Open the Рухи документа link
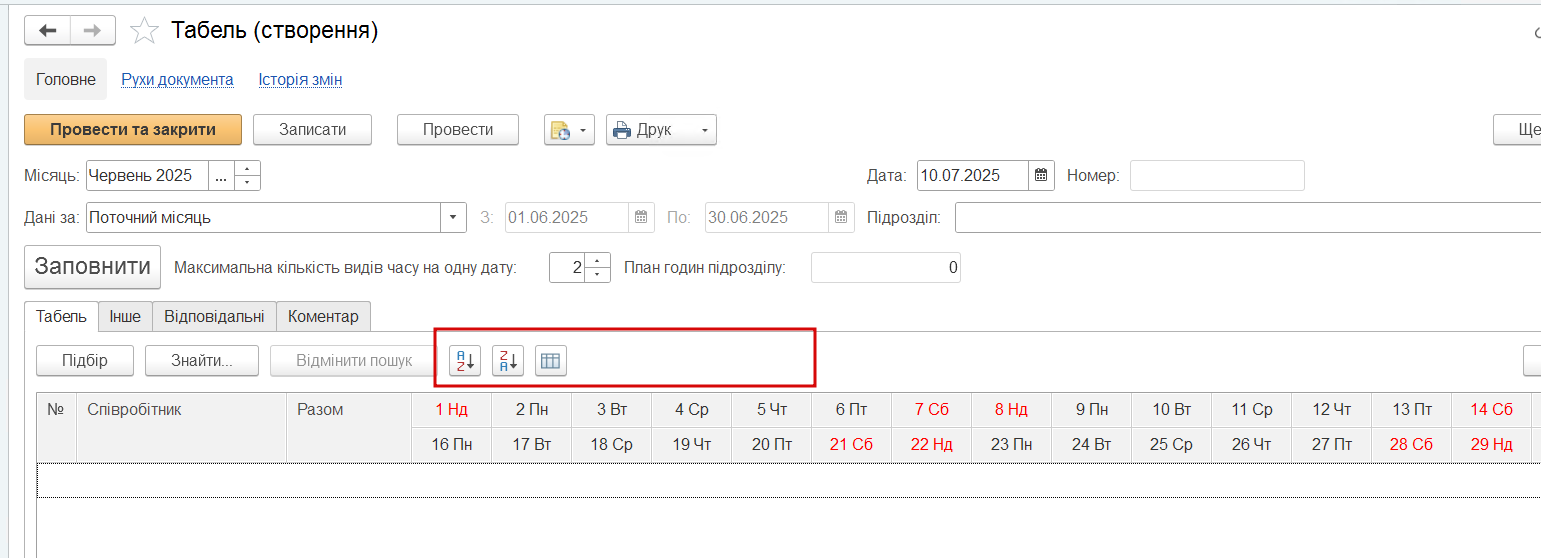This screenshot has width=1541, height=558. click(x=177, y=79)
